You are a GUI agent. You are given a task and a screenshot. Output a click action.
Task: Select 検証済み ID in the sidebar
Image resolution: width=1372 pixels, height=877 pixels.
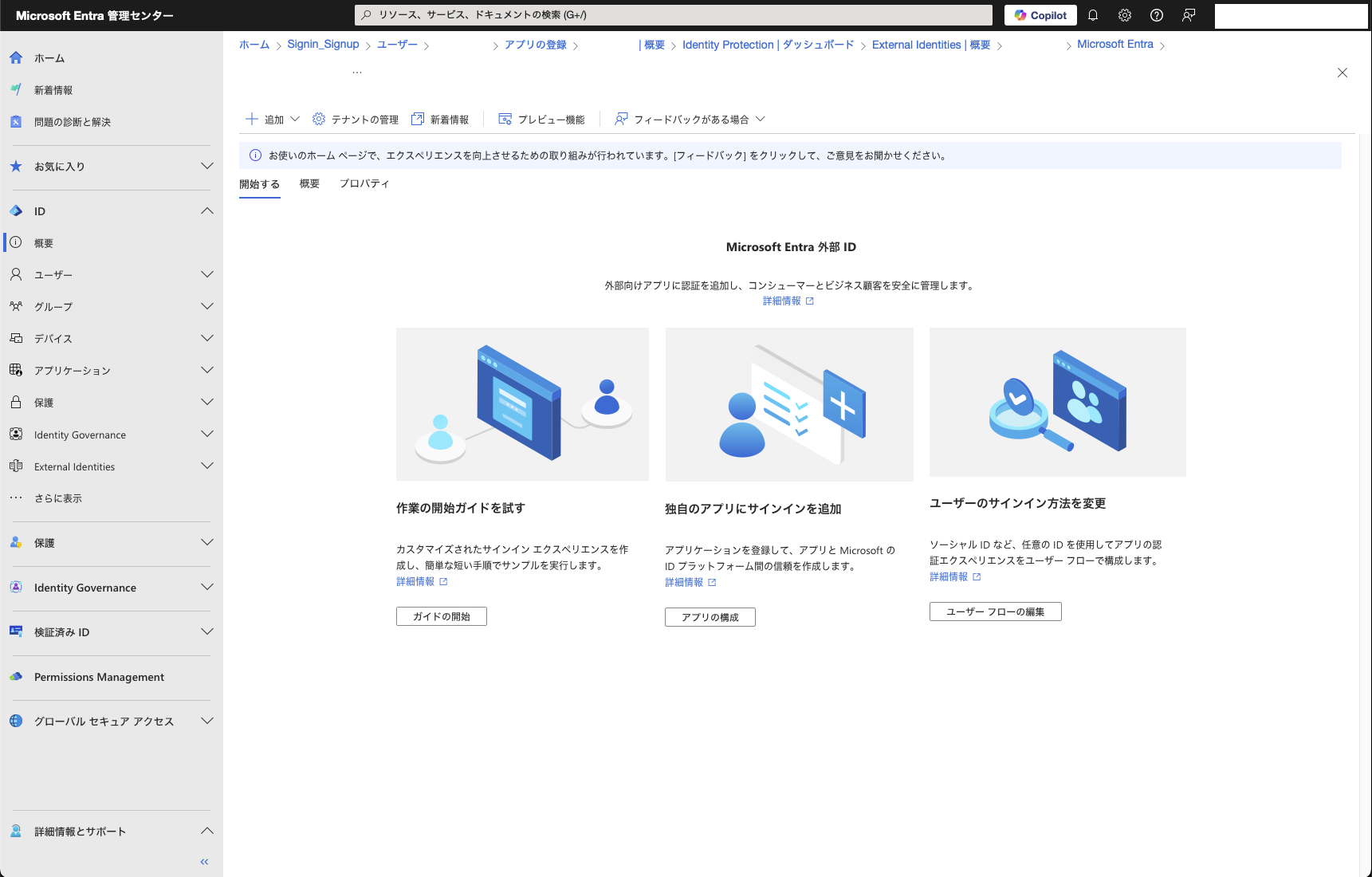click(x=62, y=632)
